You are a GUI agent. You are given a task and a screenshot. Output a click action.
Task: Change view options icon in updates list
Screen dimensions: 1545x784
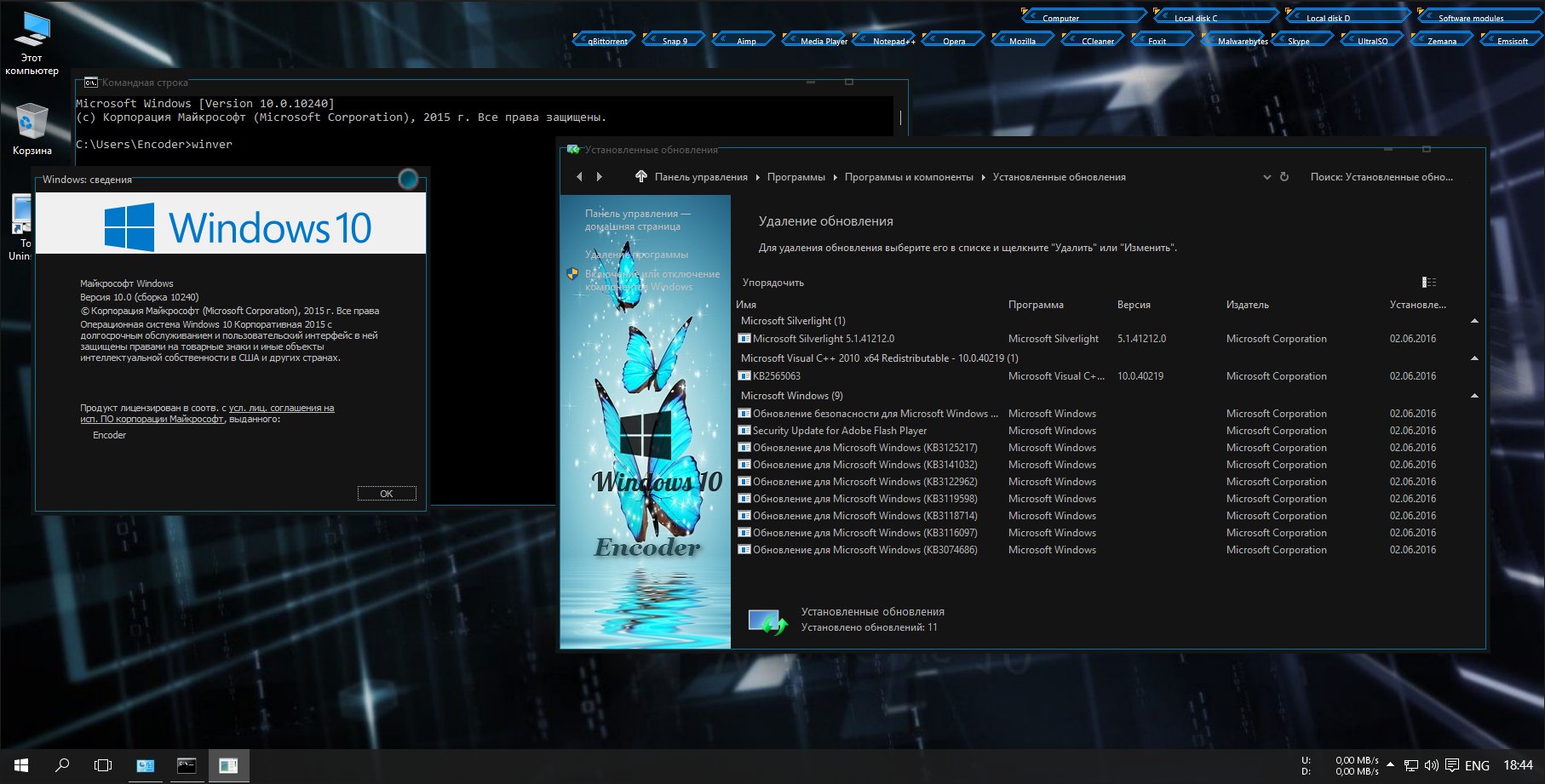[1429, 283]
